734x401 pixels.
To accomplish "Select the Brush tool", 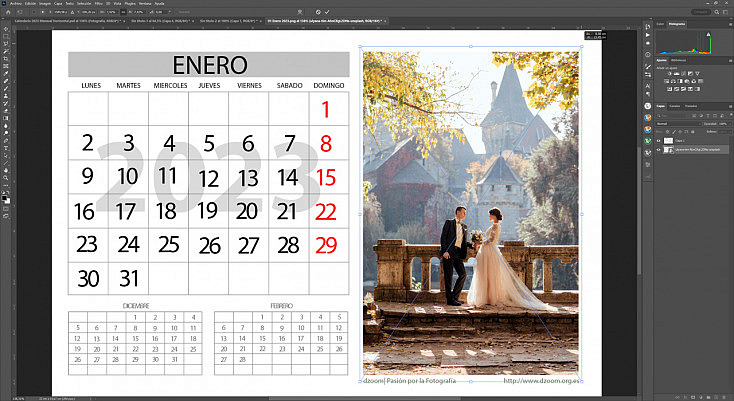I will [x=6, y=88].
